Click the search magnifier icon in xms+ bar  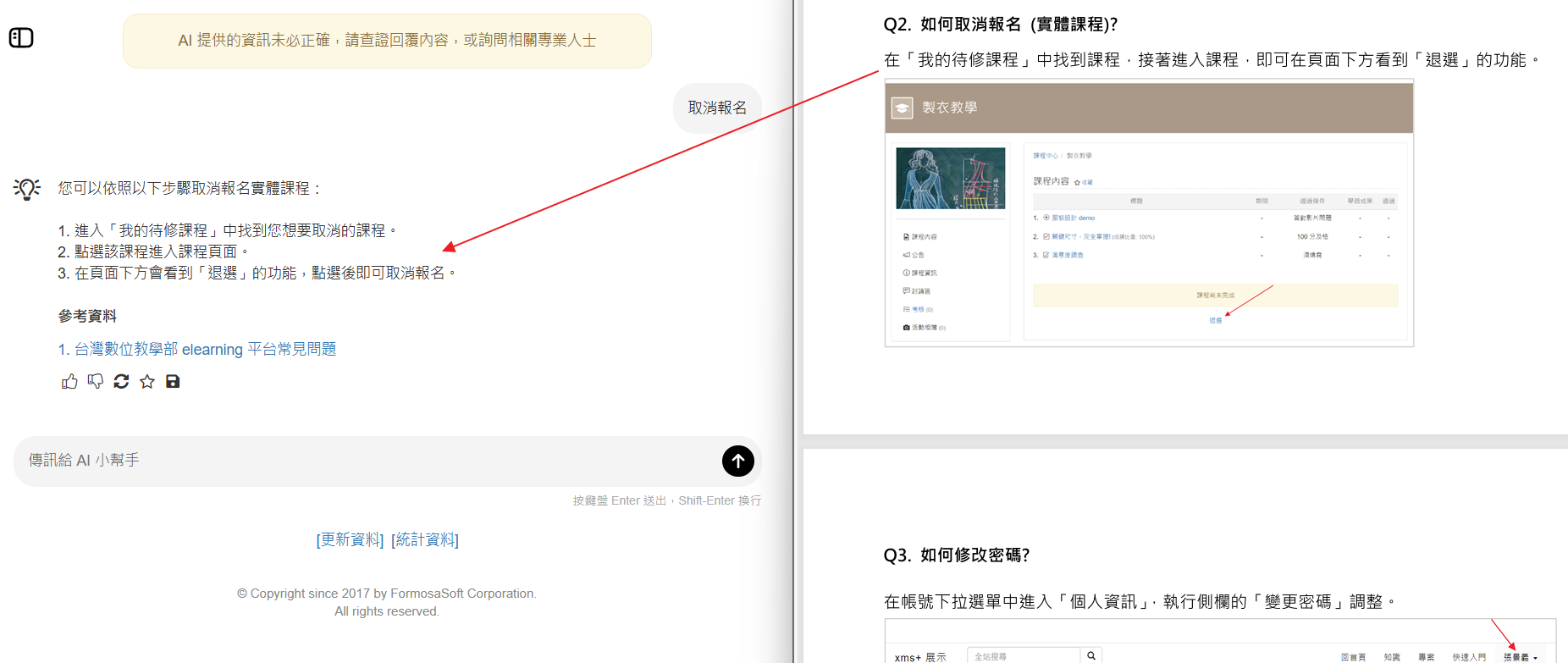(1091, 655)
